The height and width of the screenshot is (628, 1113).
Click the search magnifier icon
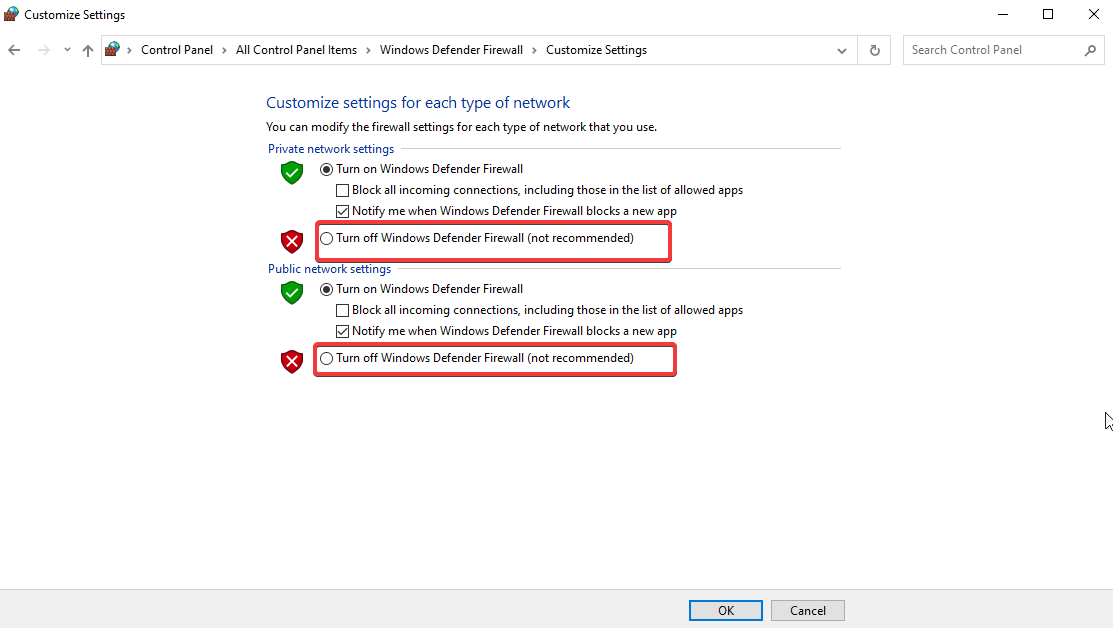(x=1090, y=49)
